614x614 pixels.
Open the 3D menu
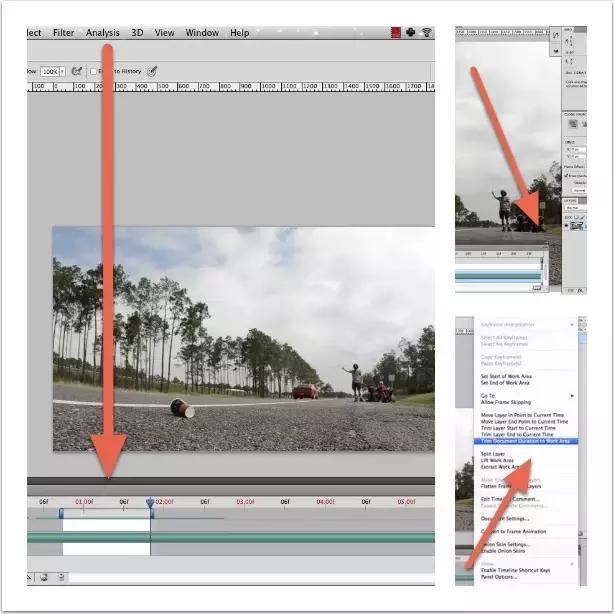tap(137, 33)
